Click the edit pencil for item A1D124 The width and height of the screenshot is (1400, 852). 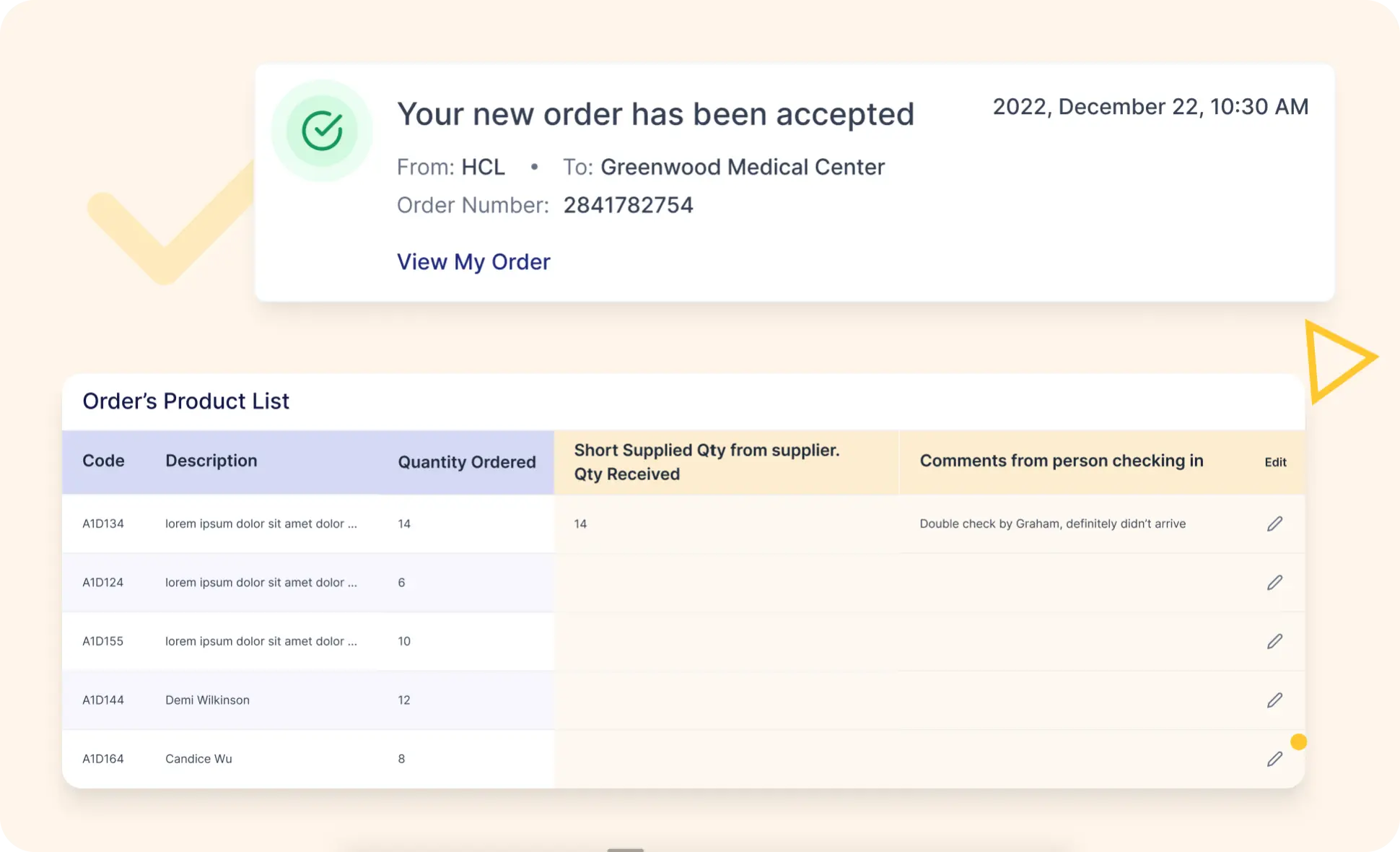coord(1274,582)
